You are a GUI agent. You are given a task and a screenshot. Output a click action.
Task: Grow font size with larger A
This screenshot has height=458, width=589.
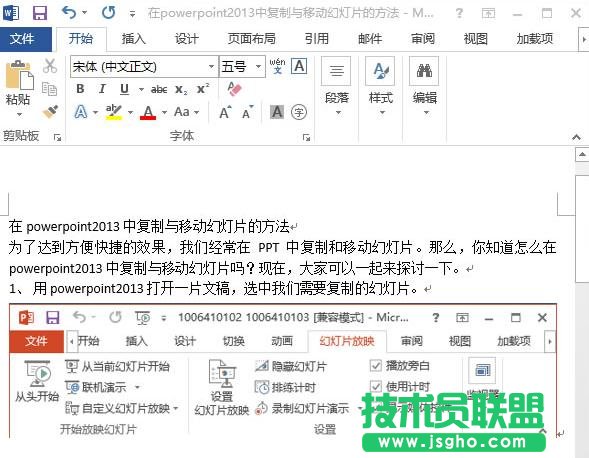point(225,112)
